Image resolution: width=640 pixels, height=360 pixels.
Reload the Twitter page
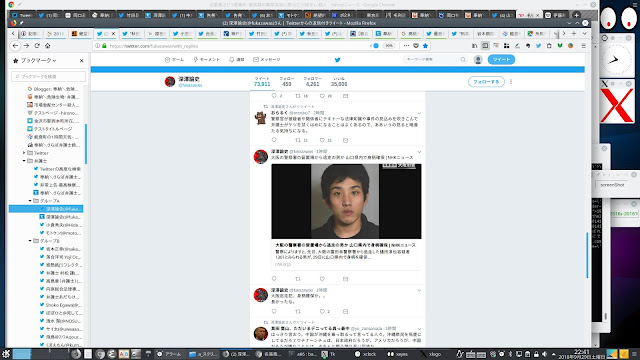[37, 46]
